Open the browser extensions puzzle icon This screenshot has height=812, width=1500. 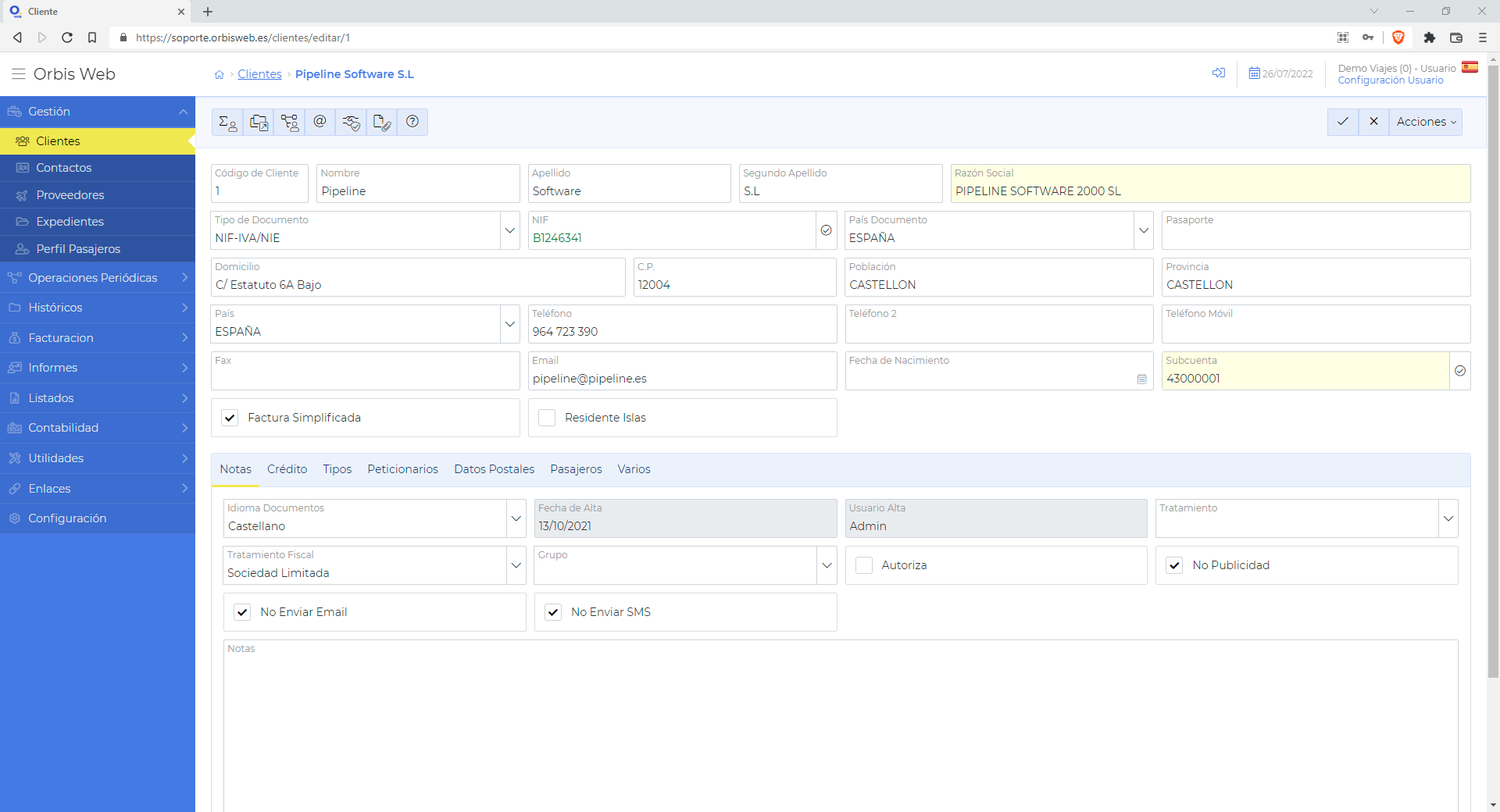tap(1430, 37)
